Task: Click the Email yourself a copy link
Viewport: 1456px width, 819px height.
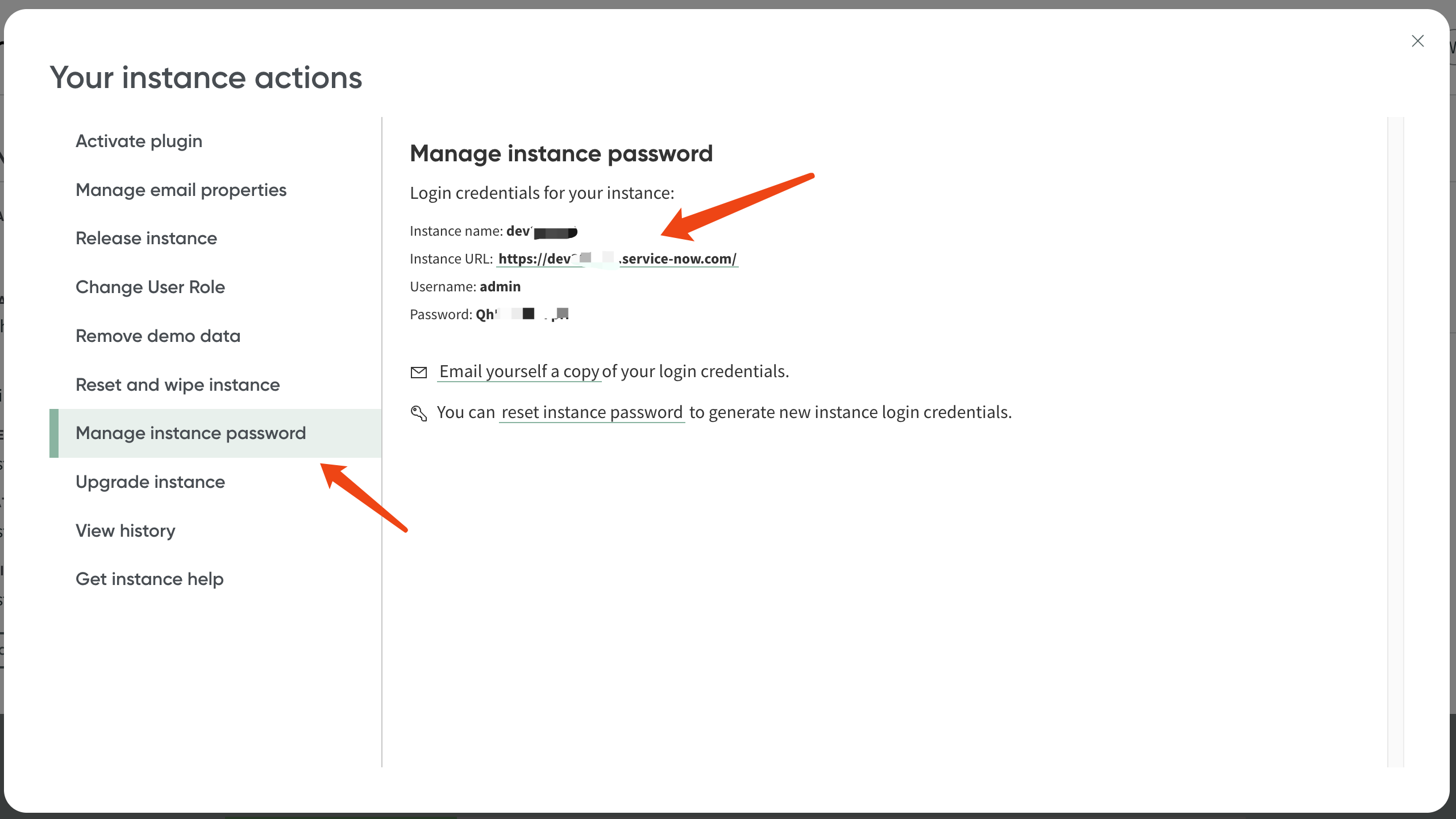Action: pos(519,371)
